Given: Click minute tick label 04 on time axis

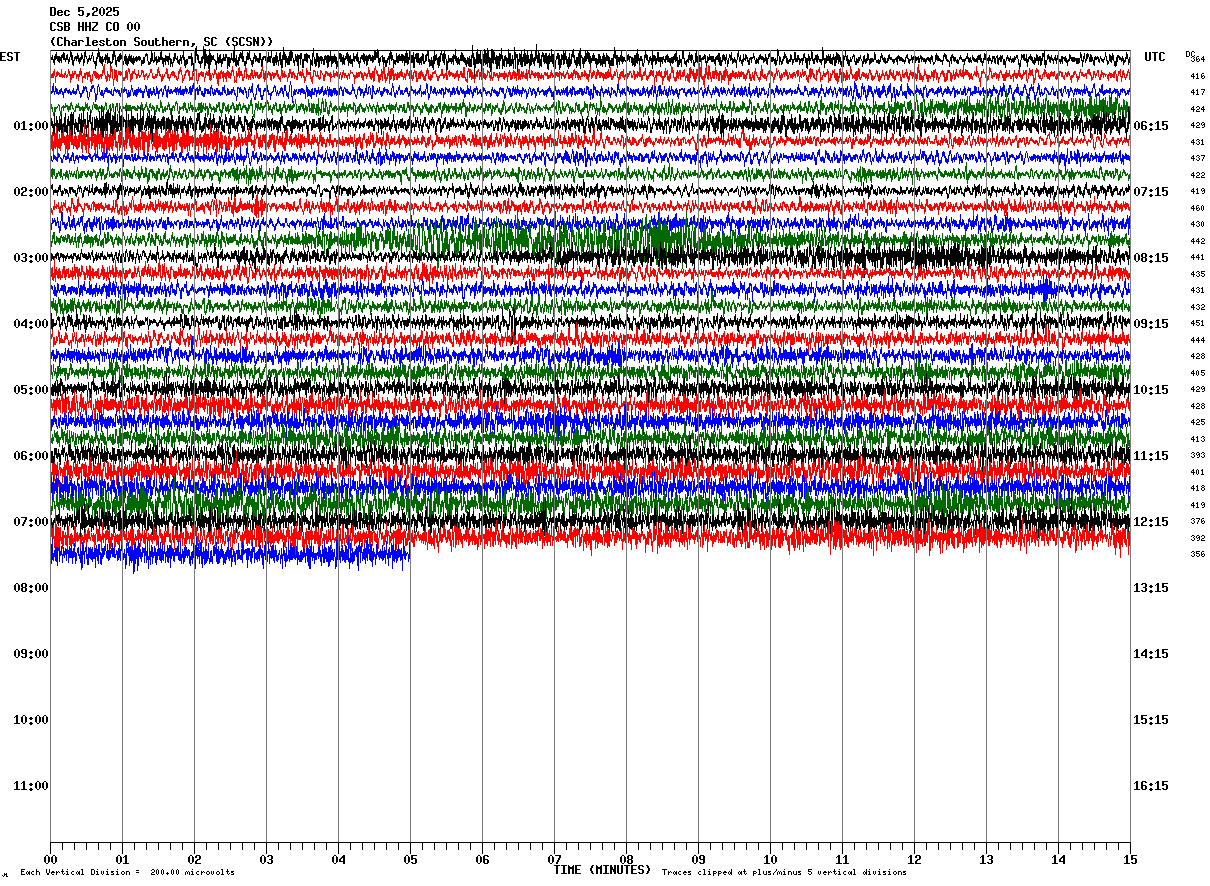Looking at the screenshot, I should tap(338, 859).
